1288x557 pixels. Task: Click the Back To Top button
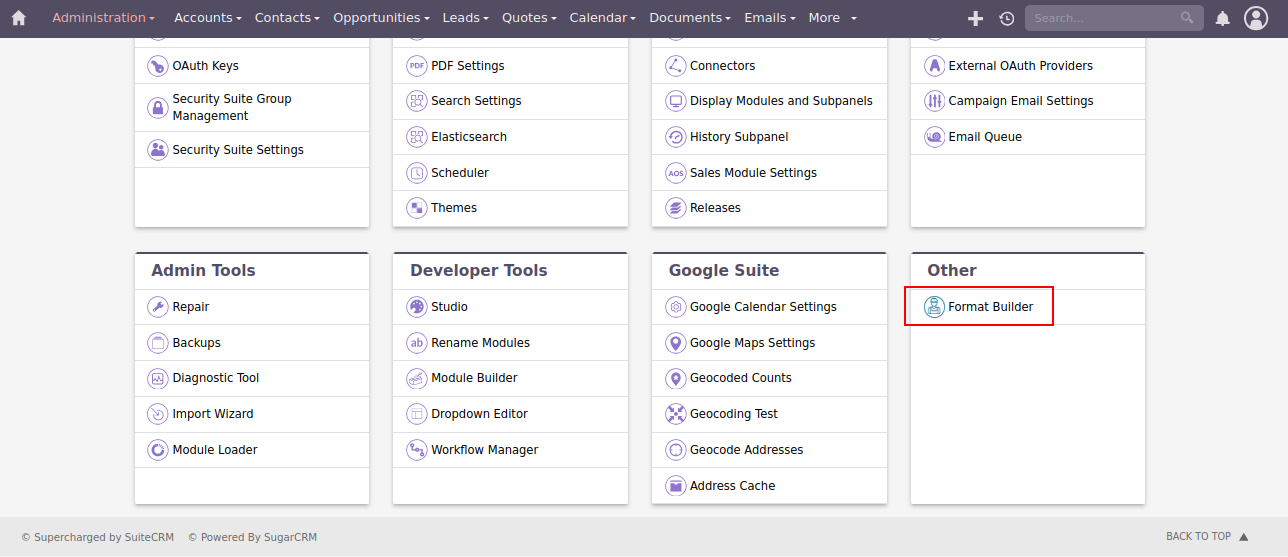[x=1206, y=537]
